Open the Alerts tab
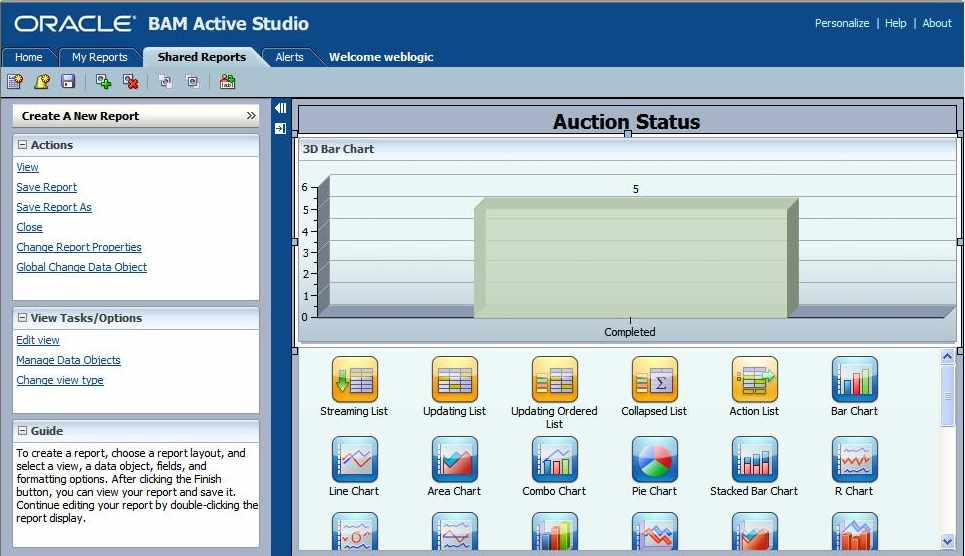The height and width of the screenshot is (556, 965). click(289, 57)
